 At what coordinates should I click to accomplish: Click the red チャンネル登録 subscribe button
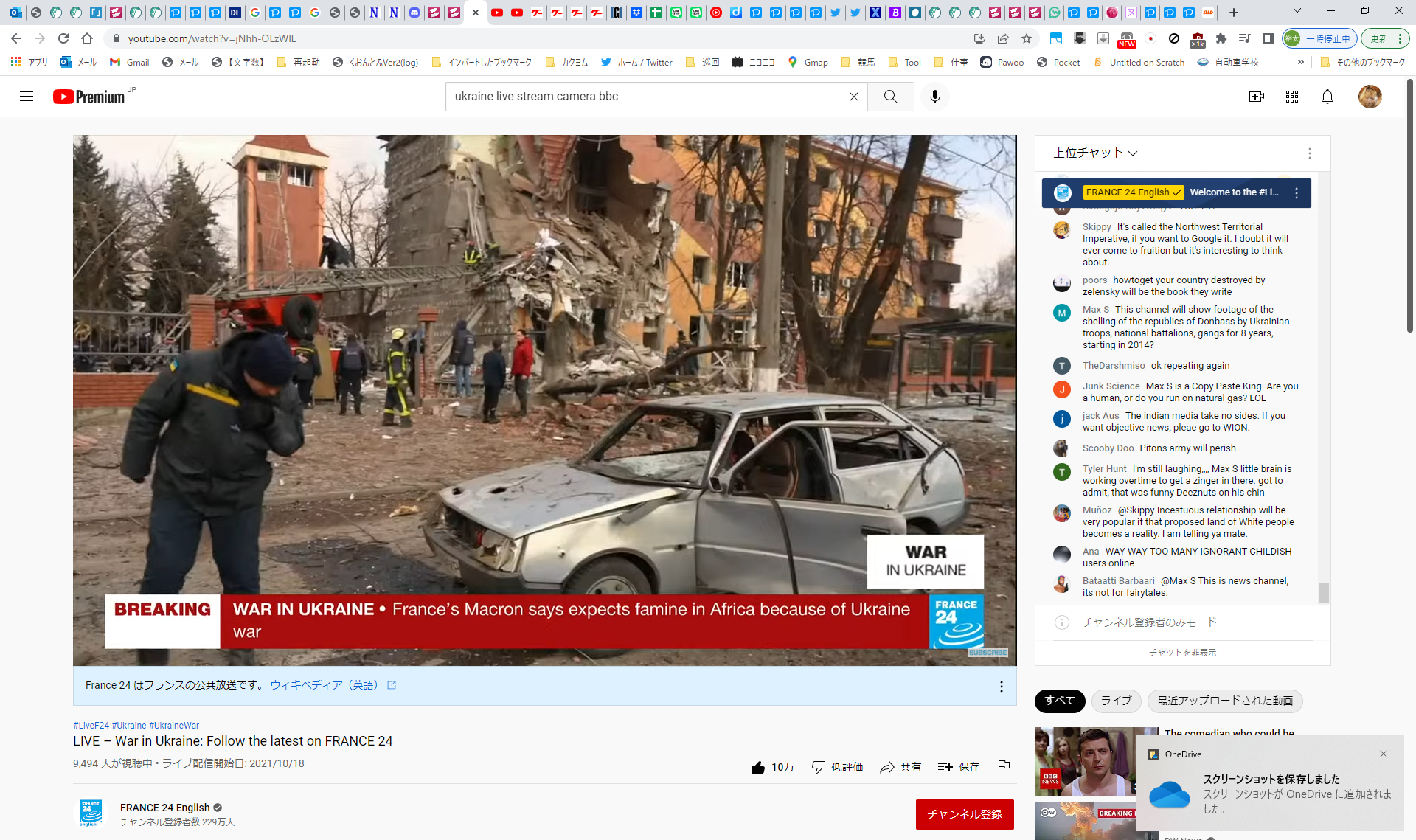click(x=964, y=814)
